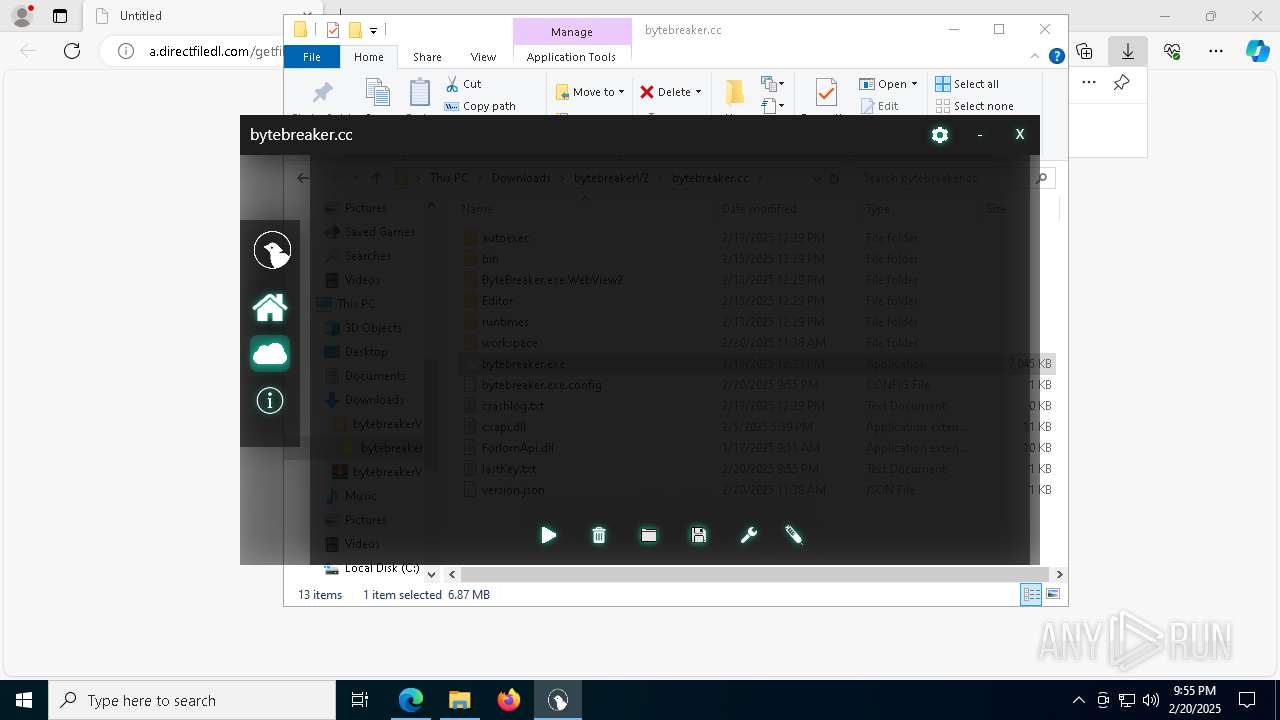Click Copy path in the ribbon
Viewport: 1280px width, 720px height.
[480, 106]
